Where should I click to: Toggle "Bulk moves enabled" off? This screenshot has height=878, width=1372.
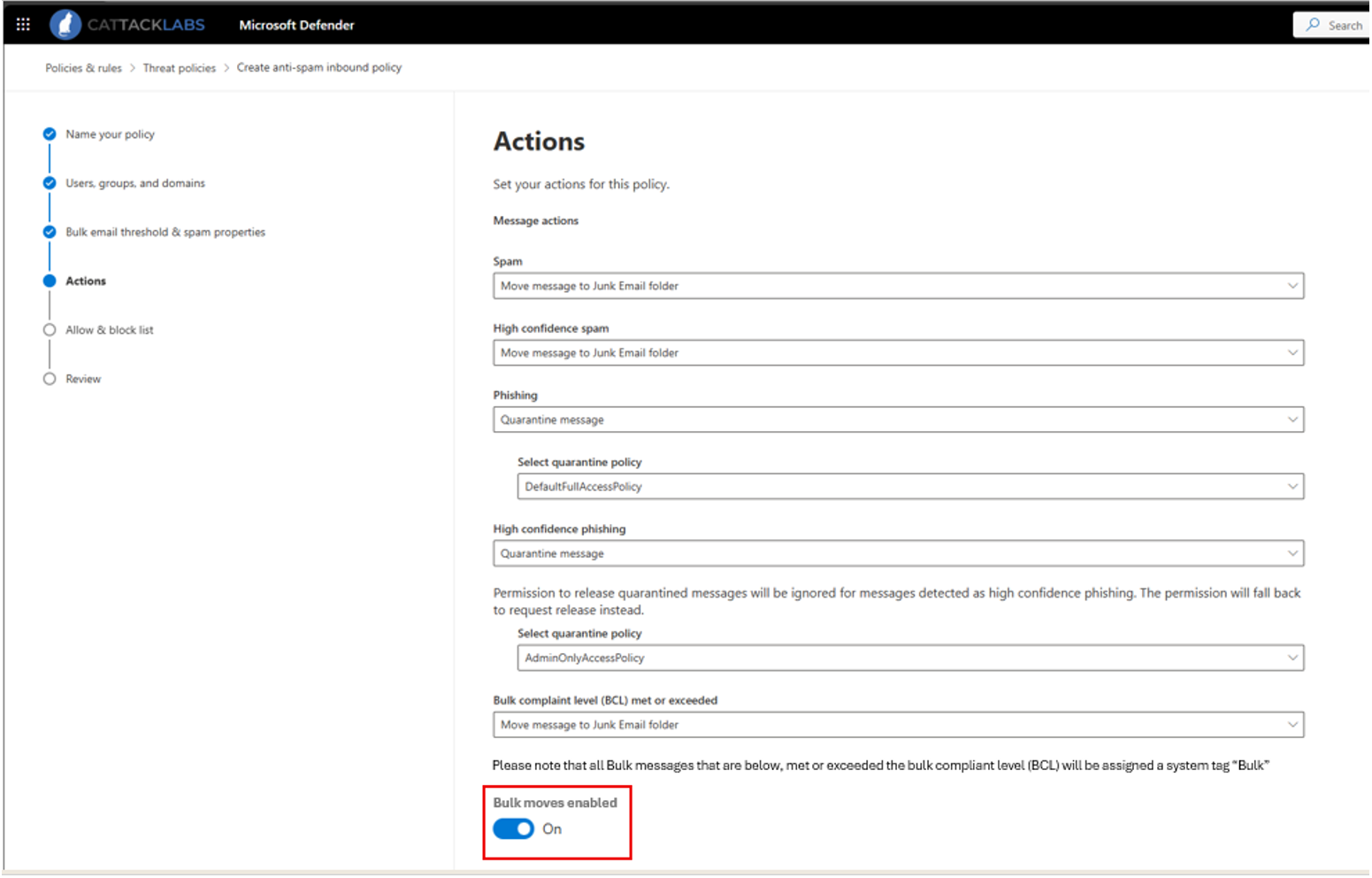click(513, 828)
